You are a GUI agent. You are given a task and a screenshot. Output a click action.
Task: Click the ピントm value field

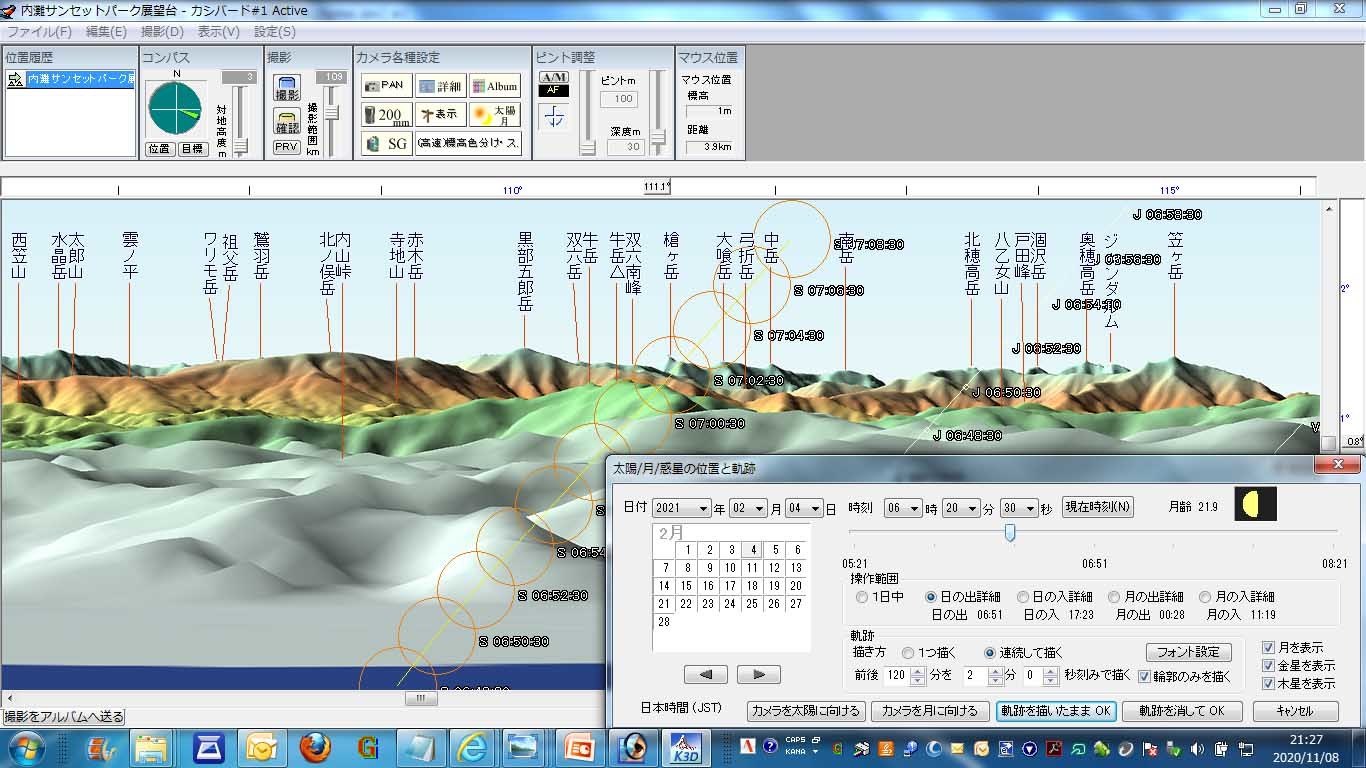[620, 99]
